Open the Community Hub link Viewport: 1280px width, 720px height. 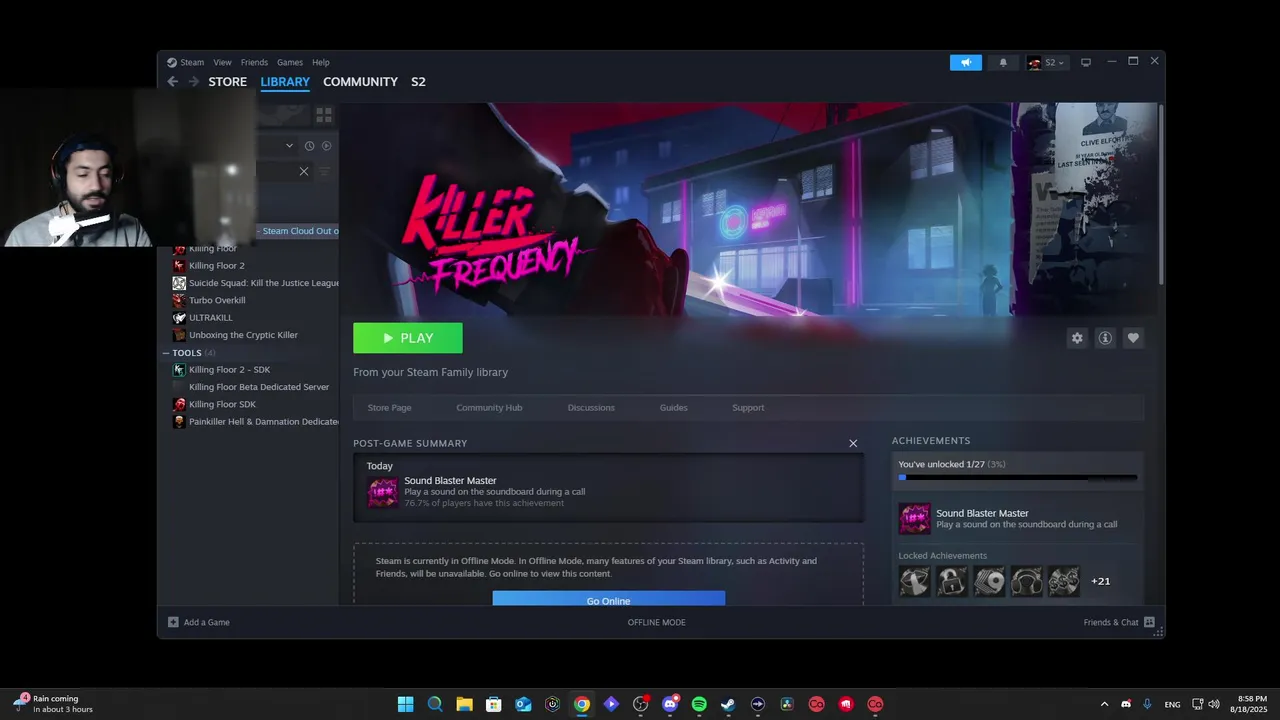click(489, 408)
